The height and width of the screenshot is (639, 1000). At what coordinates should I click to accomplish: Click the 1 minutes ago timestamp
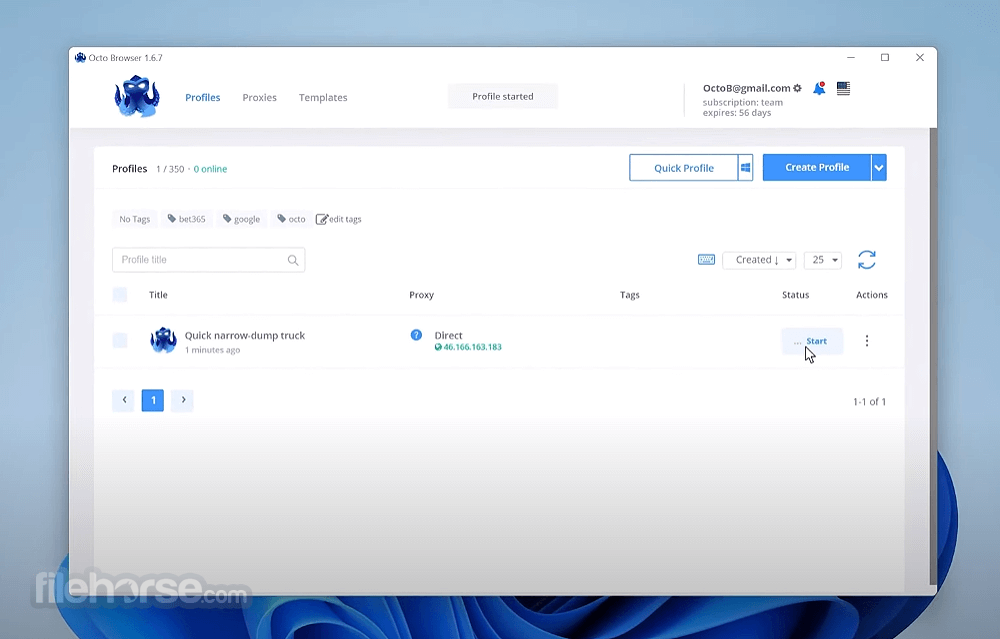(x=212, y=350)
